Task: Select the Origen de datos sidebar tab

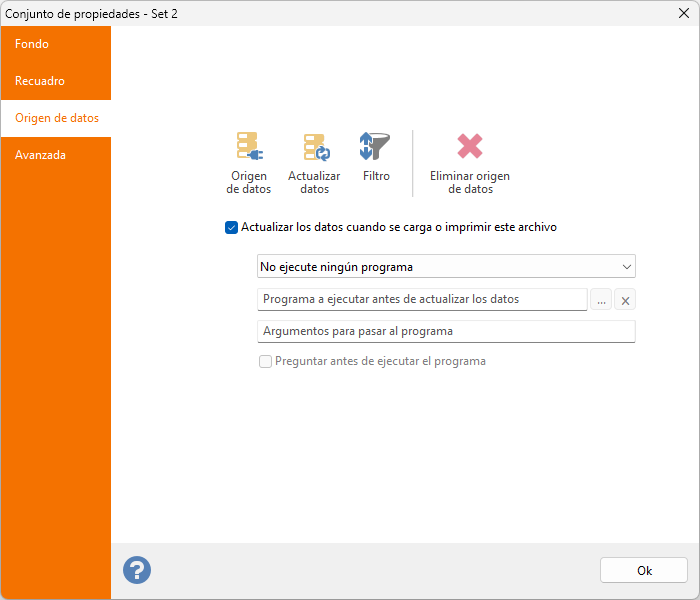Action: pyautogui.click(x=56, y=118)
